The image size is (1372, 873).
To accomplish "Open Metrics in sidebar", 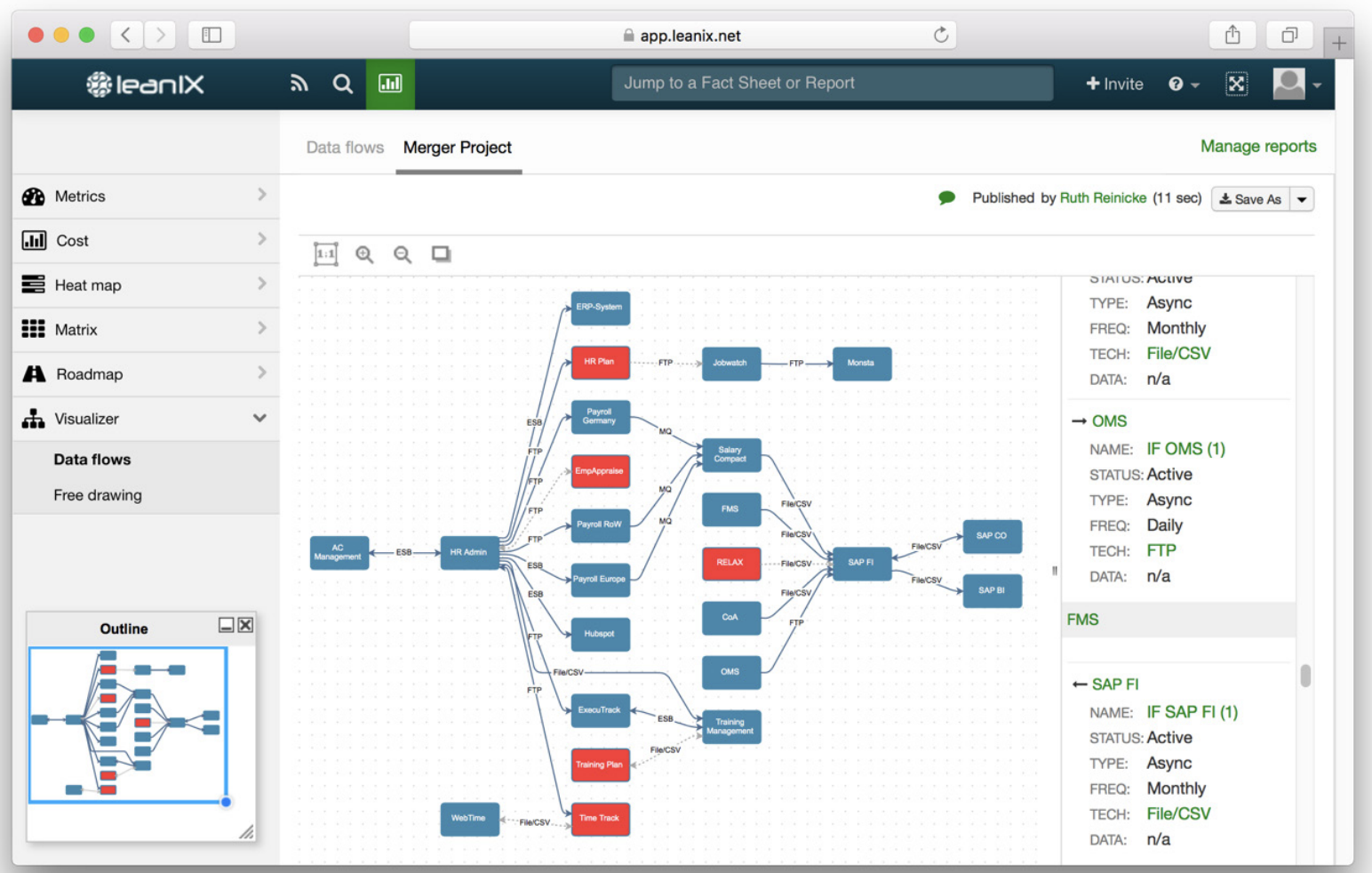I will point(146,196).
